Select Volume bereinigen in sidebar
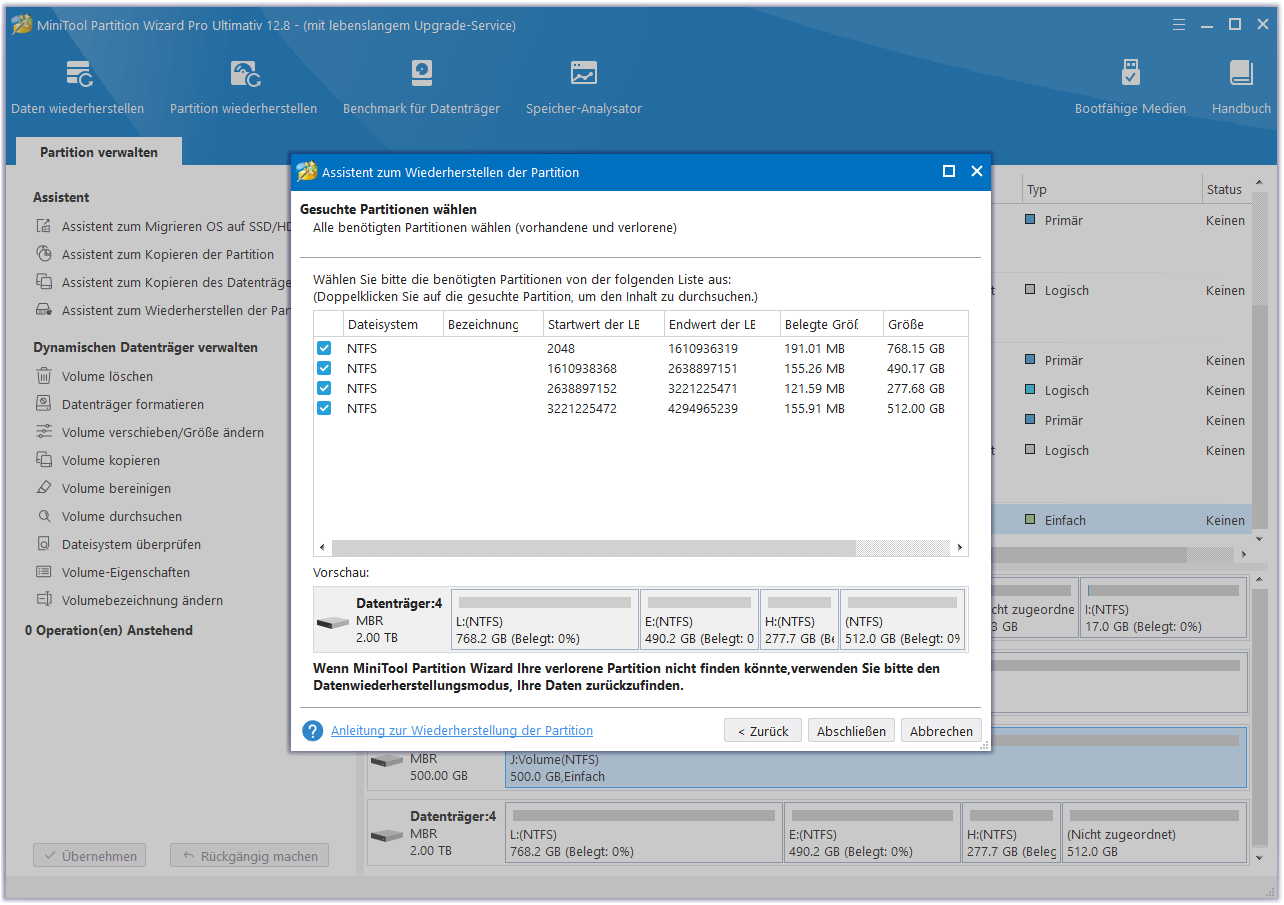Image resolution: width=1284 pixels, height=905 pixels. pyautogui.click(x=116, y=489)
